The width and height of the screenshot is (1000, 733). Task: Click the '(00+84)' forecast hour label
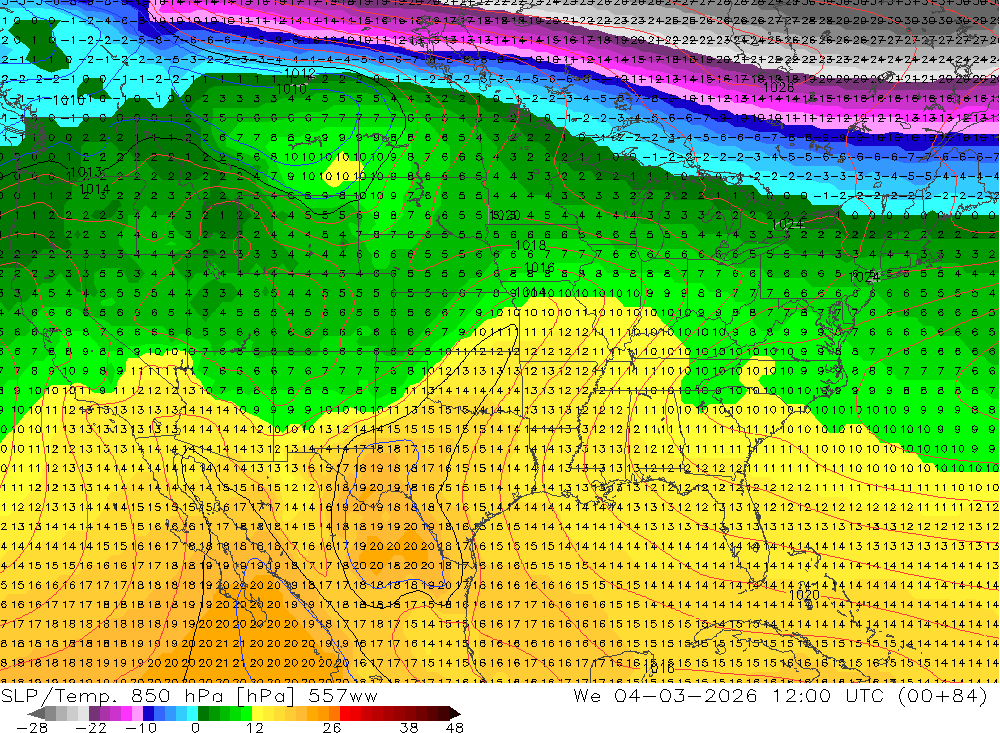942,695
